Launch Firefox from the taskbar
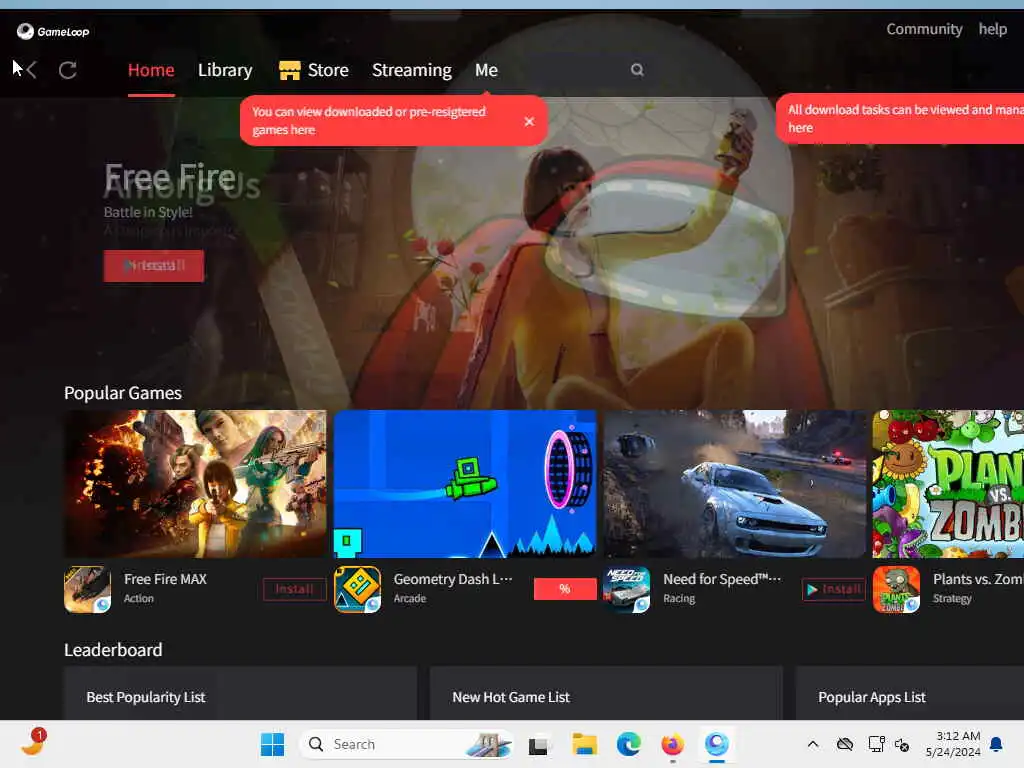The image size is (1024, 768). [x=672, y=744]
